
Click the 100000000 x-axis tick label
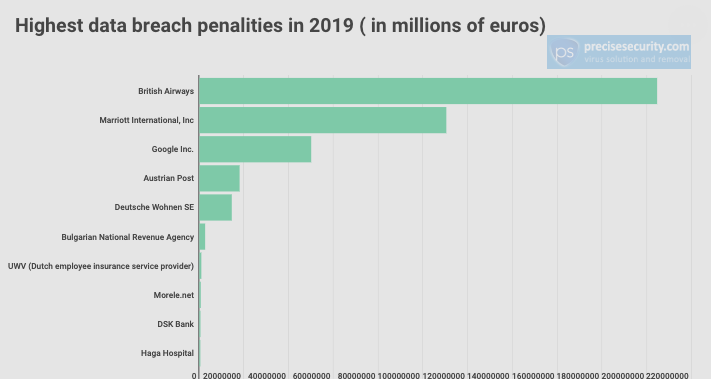click(x=399, y=376)
